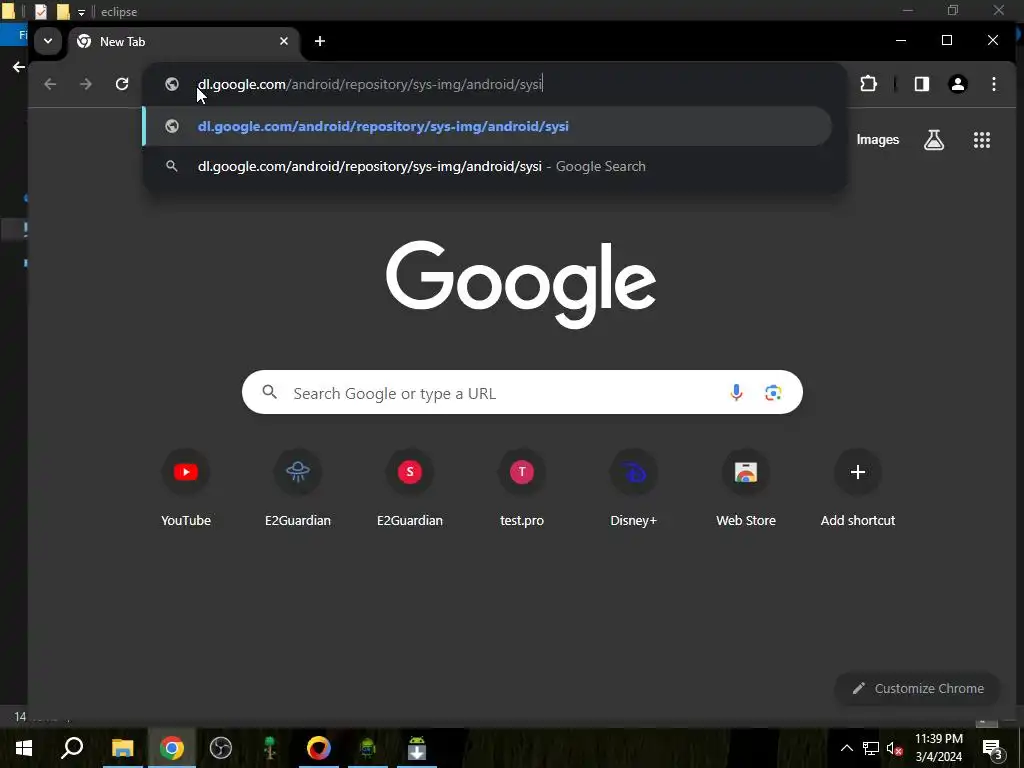Open the Disney+ shortcut
Image resolution: width=1024 pixels, height=768 pixels.
click(633, 487)
